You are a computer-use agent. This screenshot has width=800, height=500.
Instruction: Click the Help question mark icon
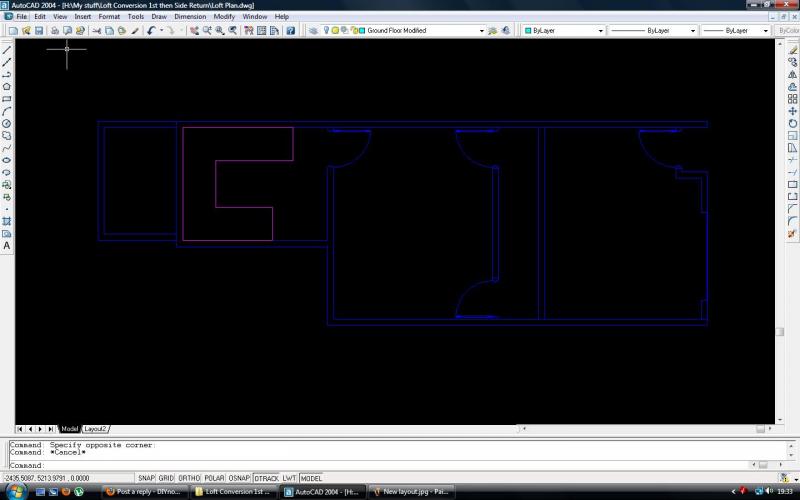point(290,31)
